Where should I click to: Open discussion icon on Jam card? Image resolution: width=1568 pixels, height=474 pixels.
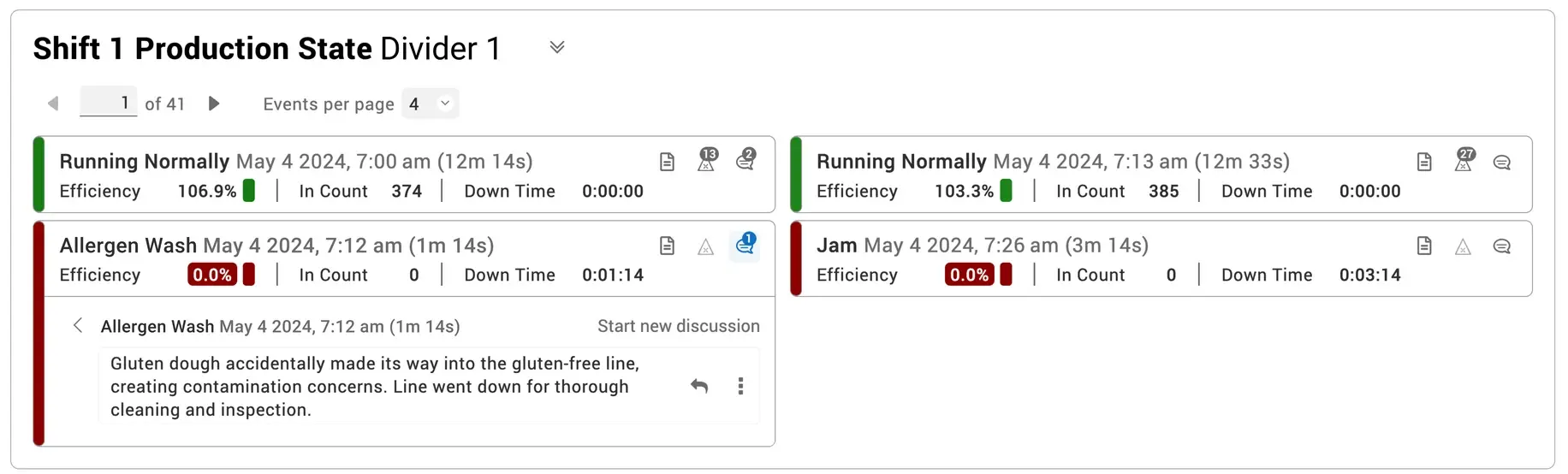(1501, 246)
